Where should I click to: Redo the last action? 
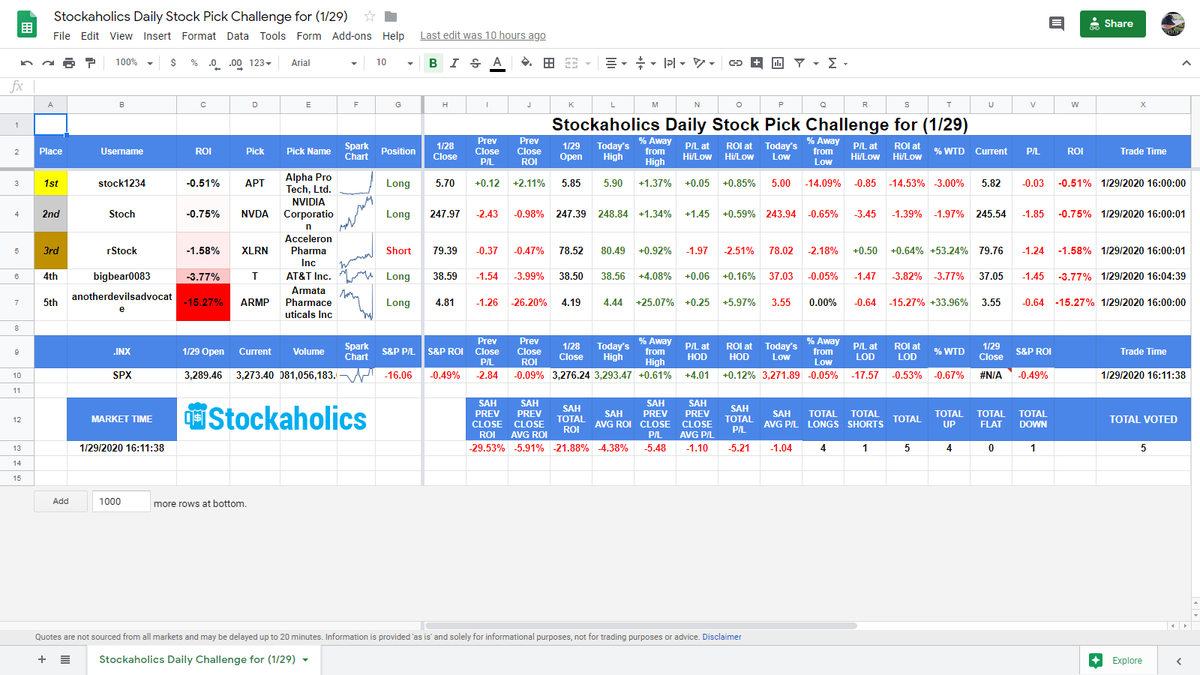click(x=46, y=63)
